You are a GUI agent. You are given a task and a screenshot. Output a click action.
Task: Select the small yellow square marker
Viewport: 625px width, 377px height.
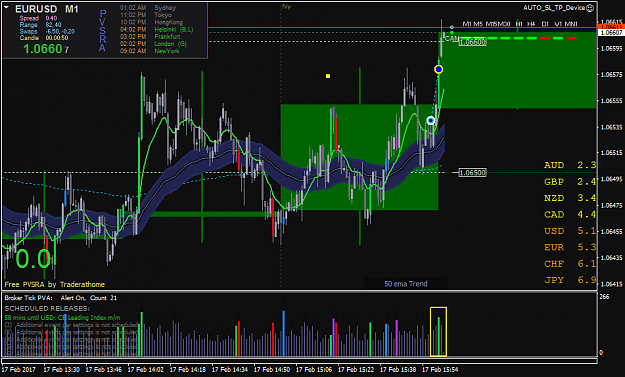tap(328, 76)
